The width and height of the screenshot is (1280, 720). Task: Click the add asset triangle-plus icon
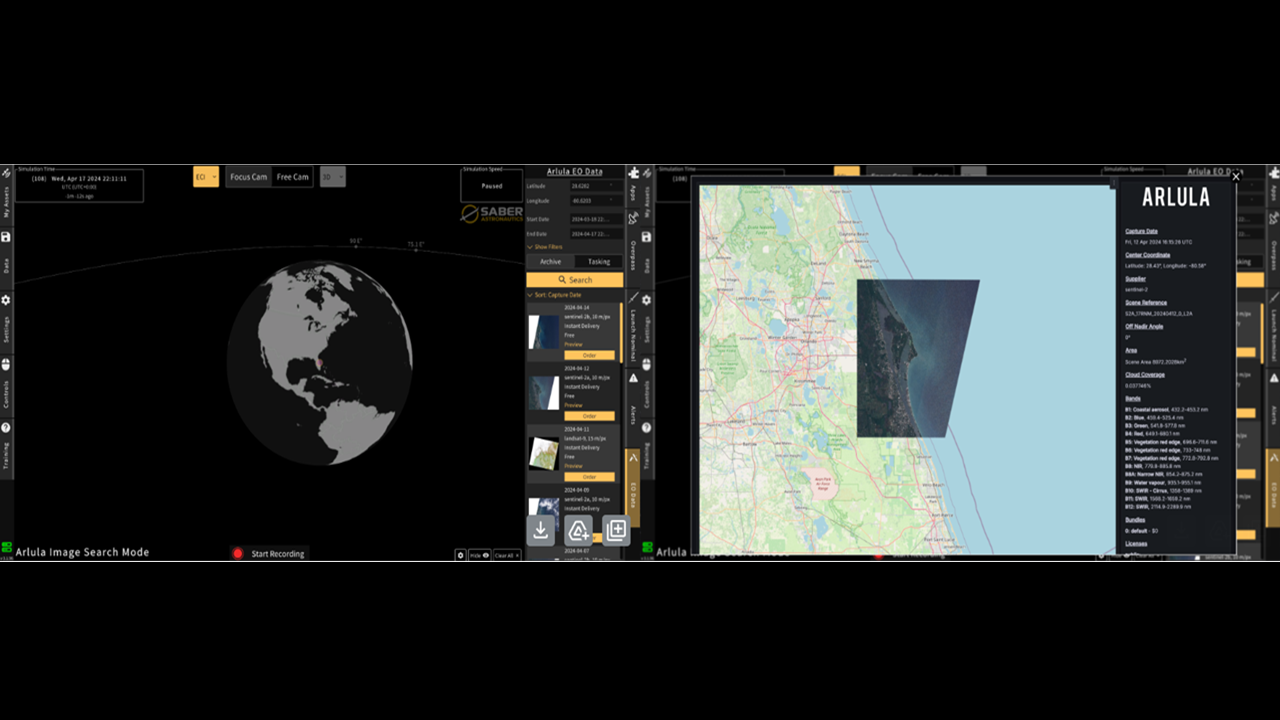click(x=579, y=530)
